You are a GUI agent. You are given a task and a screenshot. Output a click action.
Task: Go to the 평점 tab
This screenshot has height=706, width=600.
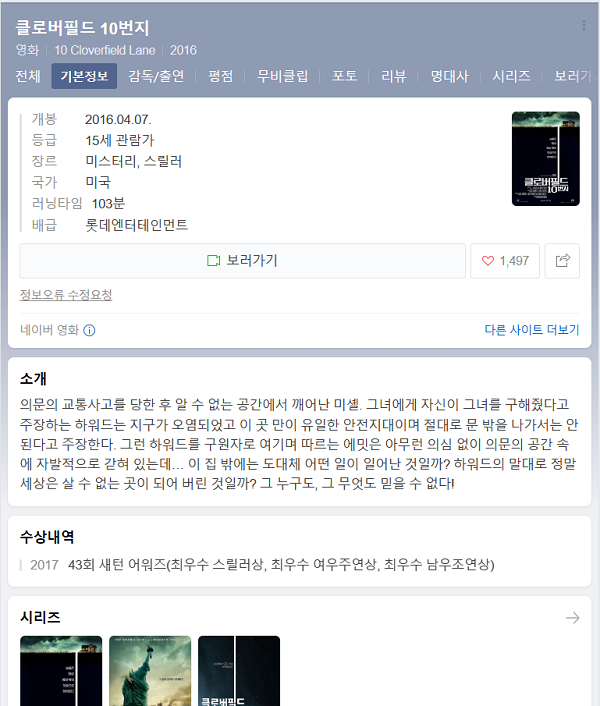[221, 76]
